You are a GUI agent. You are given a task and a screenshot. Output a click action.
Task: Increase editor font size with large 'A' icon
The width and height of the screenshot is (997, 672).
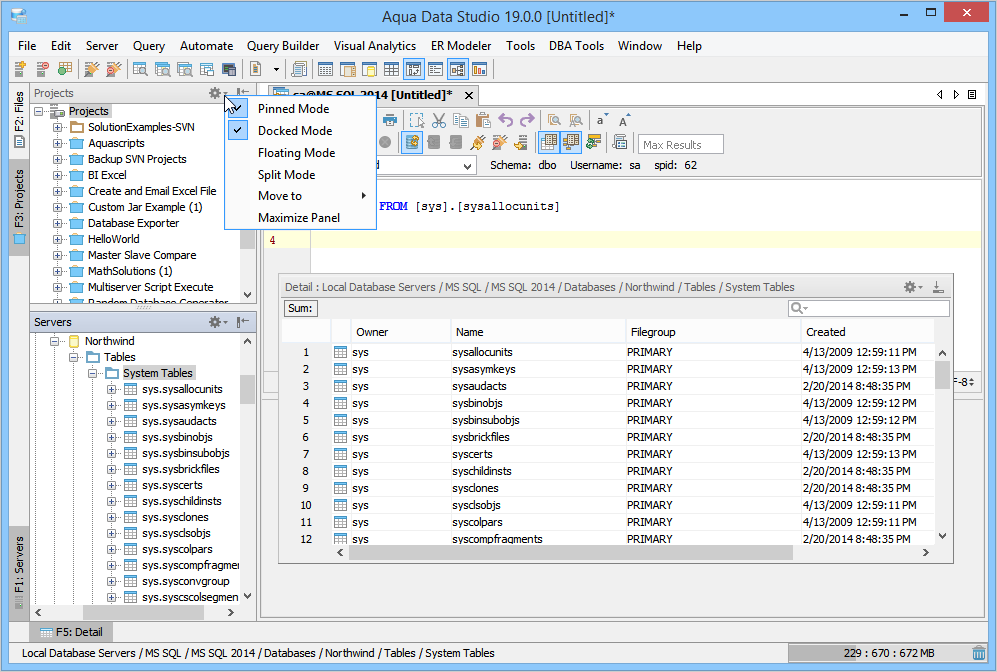click(623, 120)
